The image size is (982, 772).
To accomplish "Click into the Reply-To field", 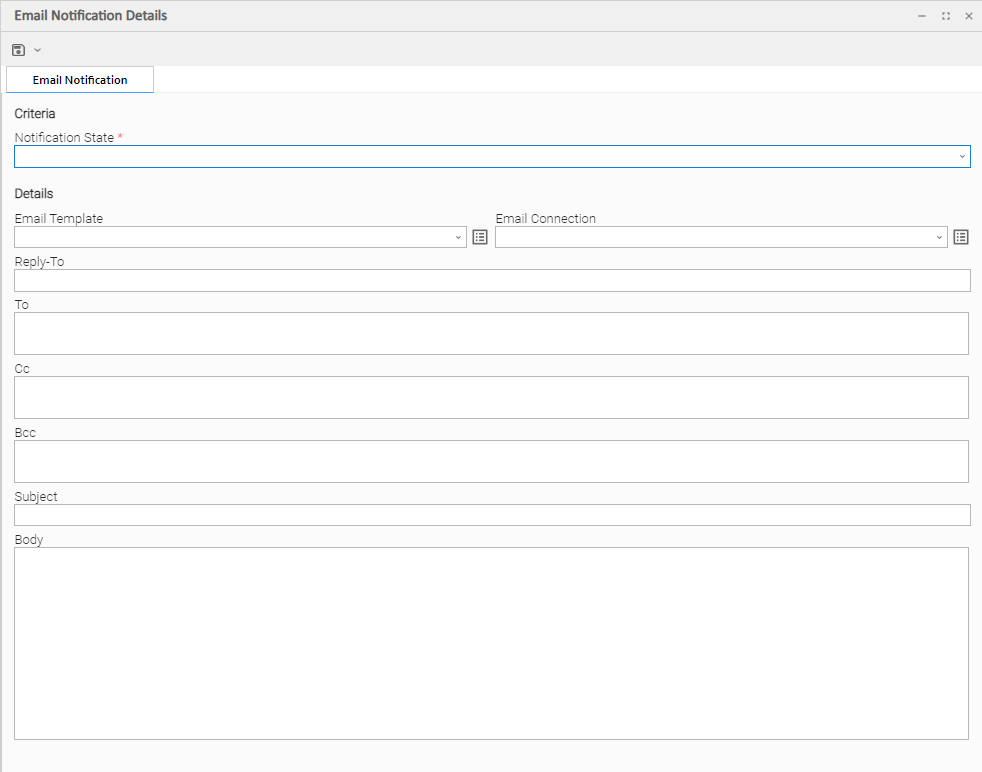I will coord(492,281).
